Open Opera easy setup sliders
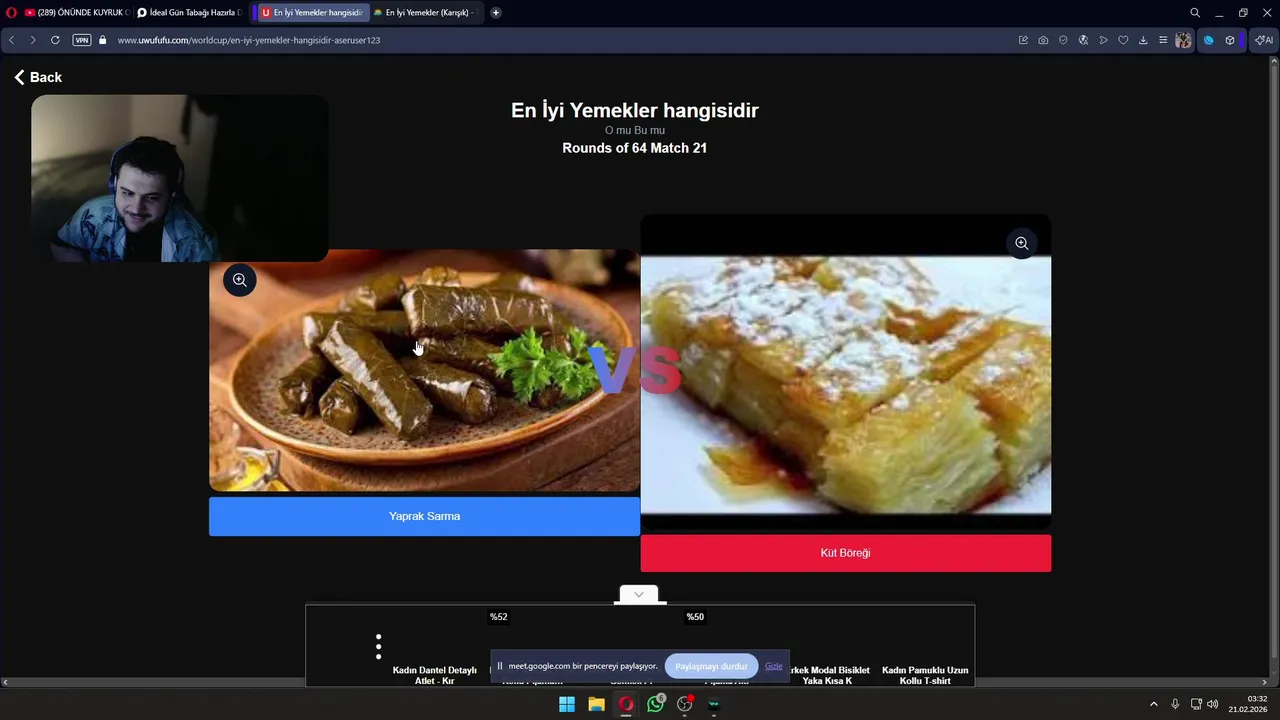Screen dimensions: 1280x720 click(1163, 40)
